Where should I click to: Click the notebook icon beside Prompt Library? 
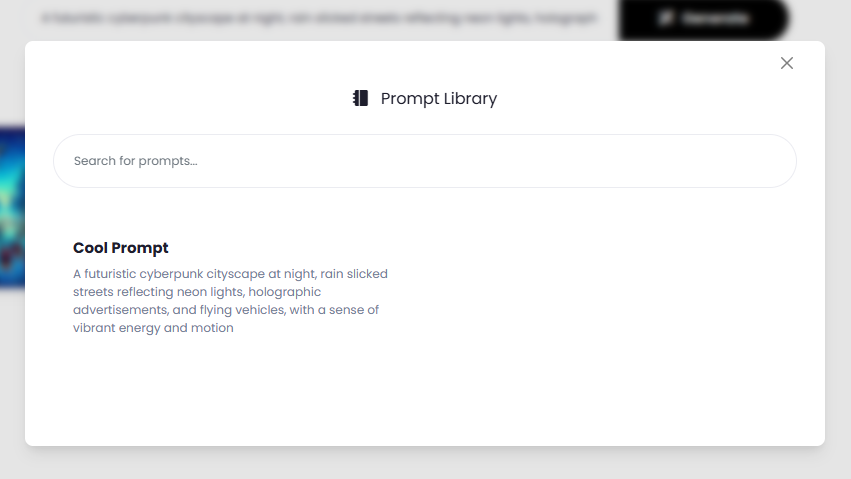(x=360, y=98)
